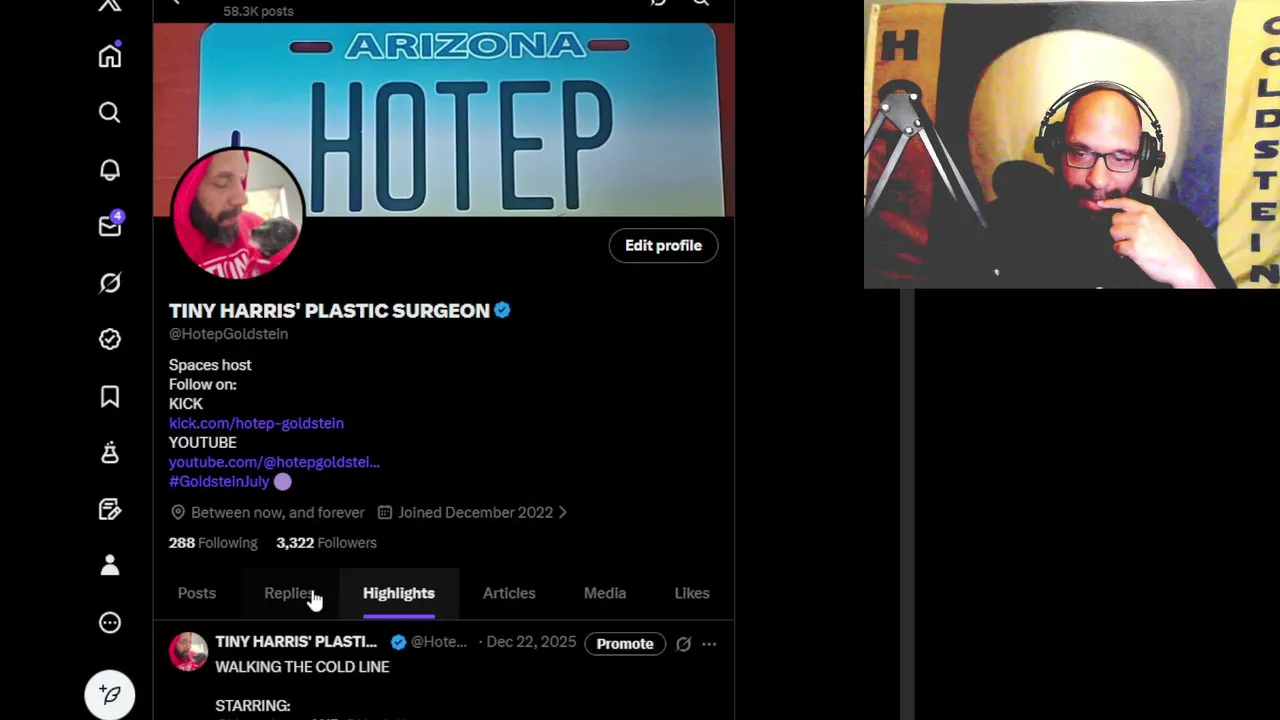Open the Bookmarks icon
The image size is (1280, 720).
110,397
